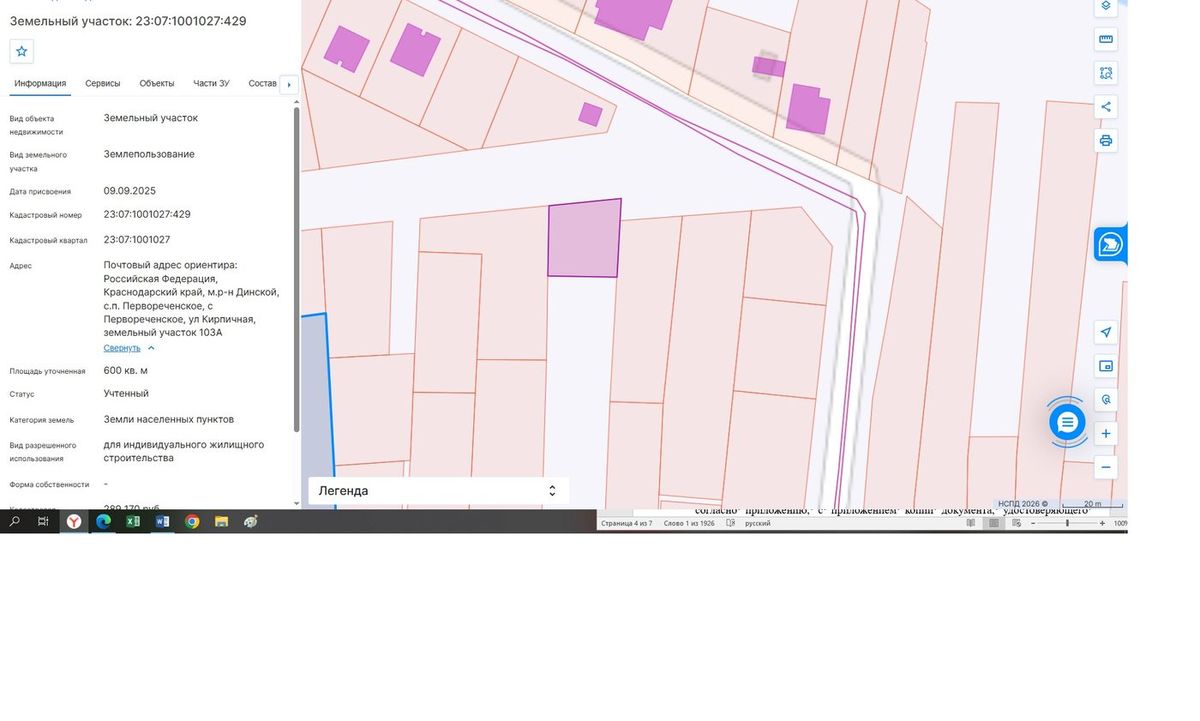Select the highlighted purple parcel on map
1200x721 pixels.
[x=584, y=239]
